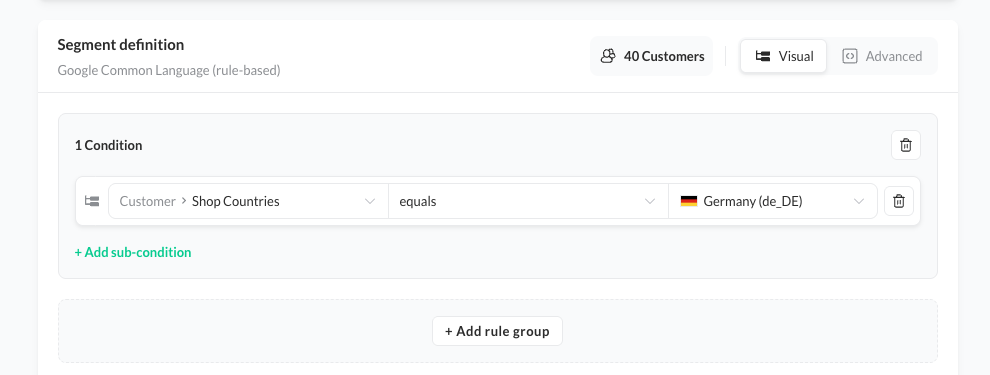The width and height of the screenshot is (990, 375).
Task: Click the 1 Condition label
Action: 108,145
